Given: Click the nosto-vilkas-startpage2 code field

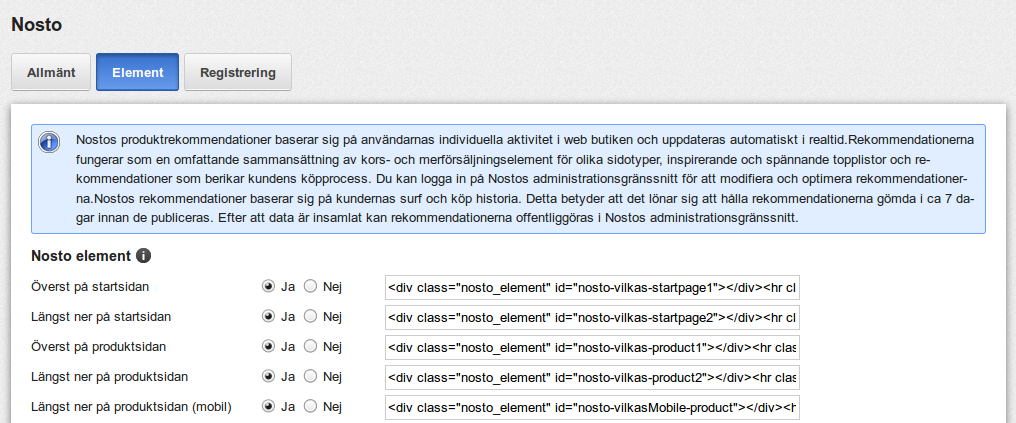Looking at the screenshot, I should pyautogui.click(x=592, y=317).
